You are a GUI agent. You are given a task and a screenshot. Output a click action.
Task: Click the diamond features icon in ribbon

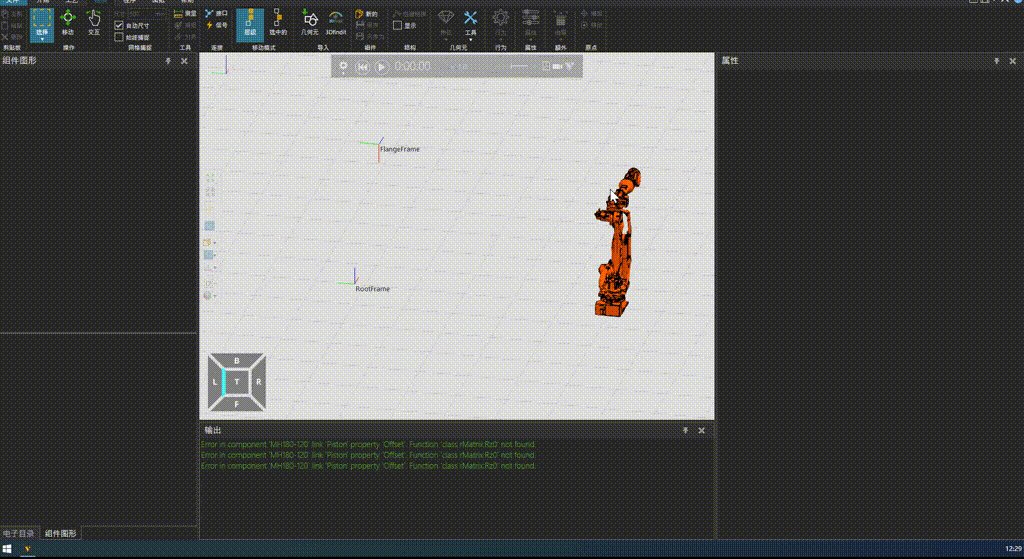pos(446,17)
